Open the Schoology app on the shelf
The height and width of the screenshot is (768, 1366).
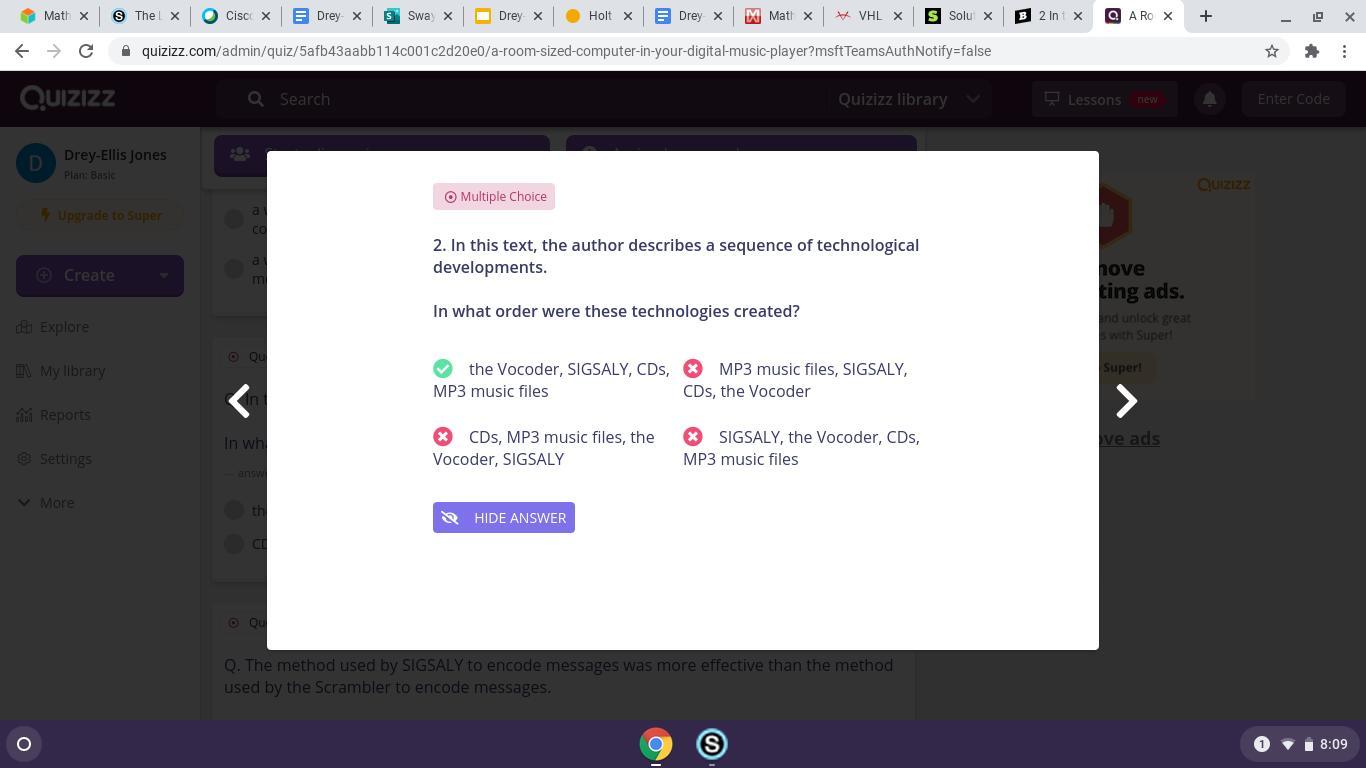(x=712, y=744)
